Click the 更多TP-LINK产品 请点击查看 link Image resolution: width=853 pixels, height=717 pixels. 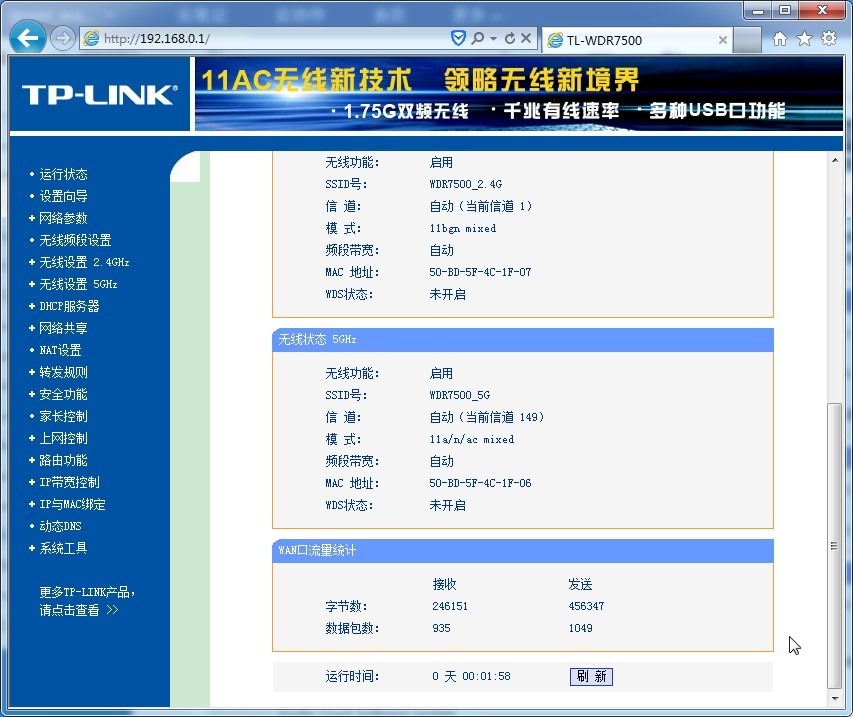(x=86, y=601)
